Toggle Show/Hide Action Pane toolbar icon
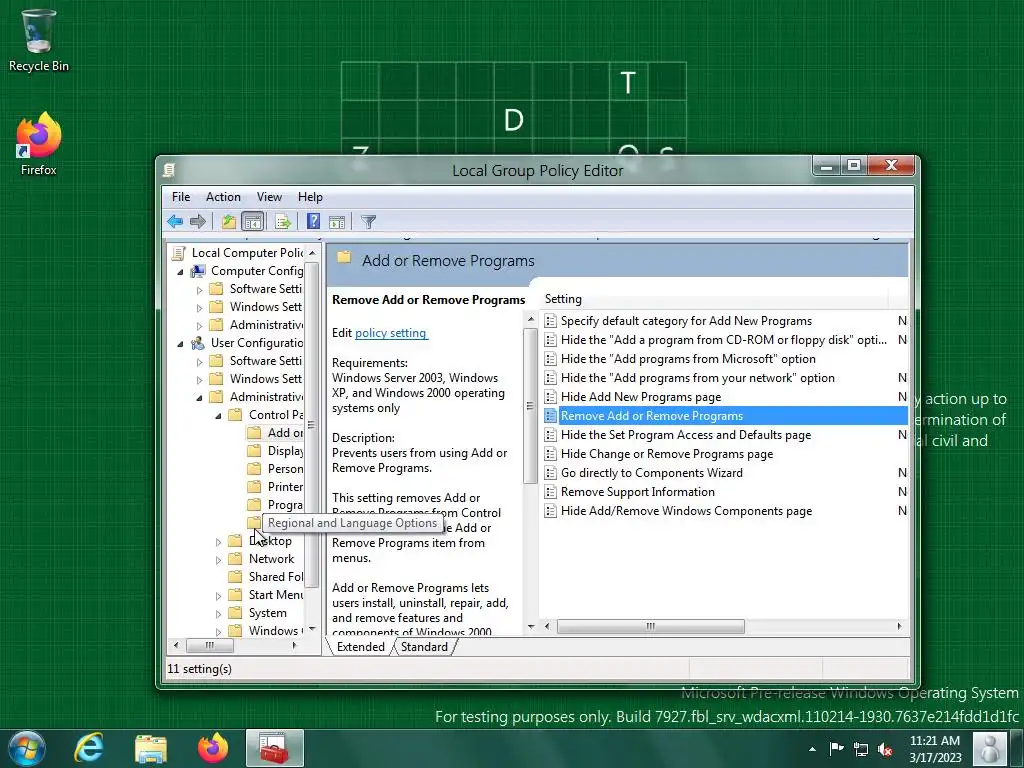The image size is (1024, 768). [x=337, y=222]
